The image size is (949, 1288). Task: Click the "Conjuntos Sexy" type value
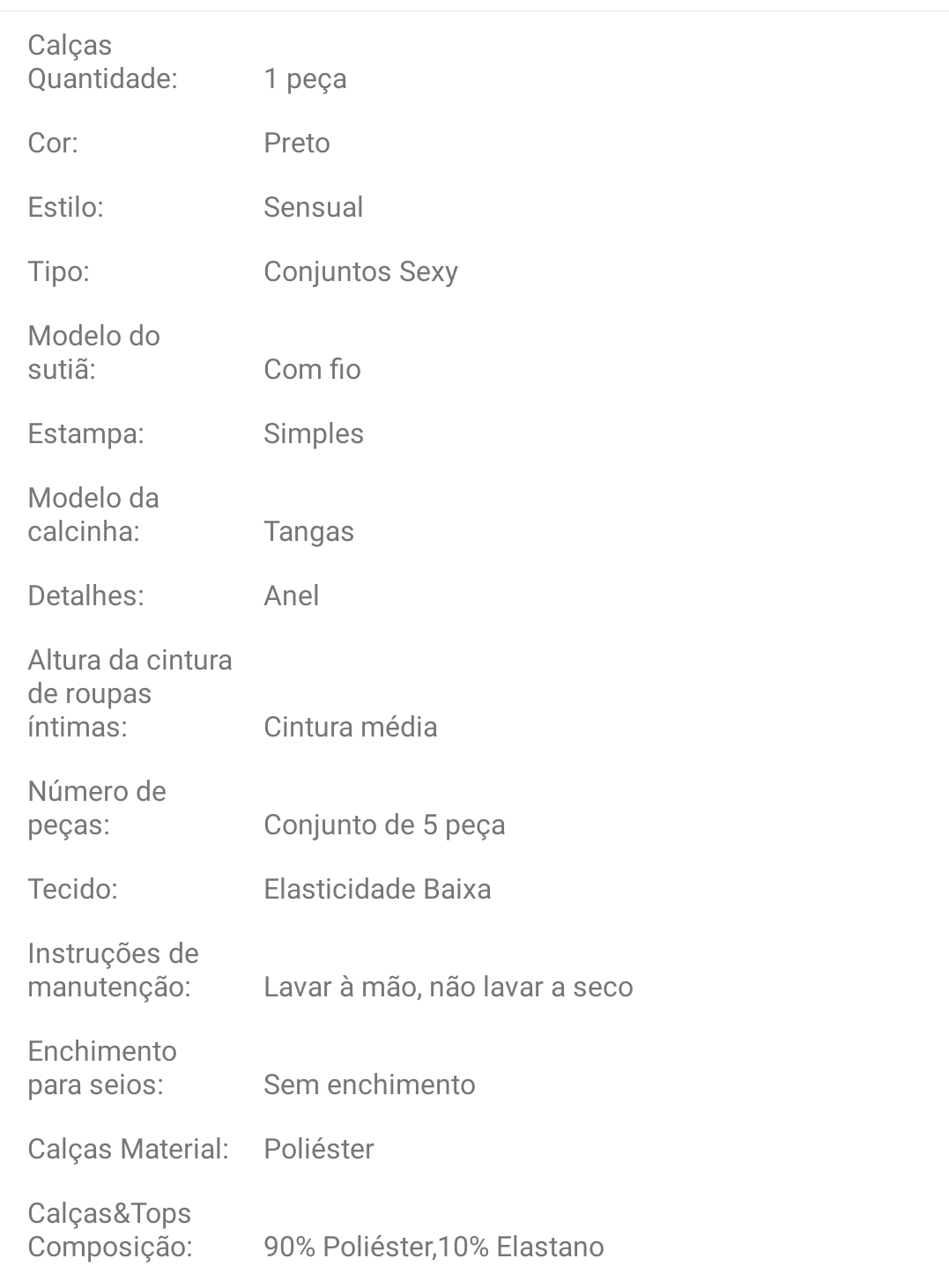pyautogui.click(x=361, y=271)
